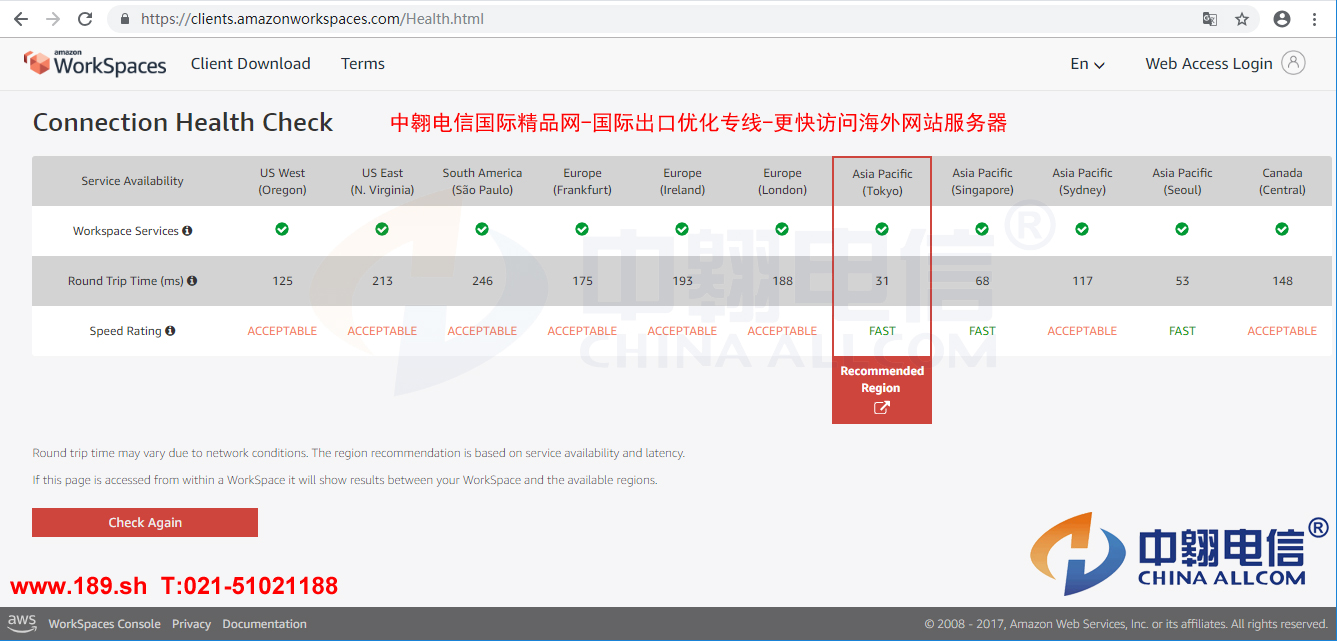Open the Documentation link in the footer
Image resolution: width=1337 pixels, height=641 pixels.
click(x=264, y=623)
